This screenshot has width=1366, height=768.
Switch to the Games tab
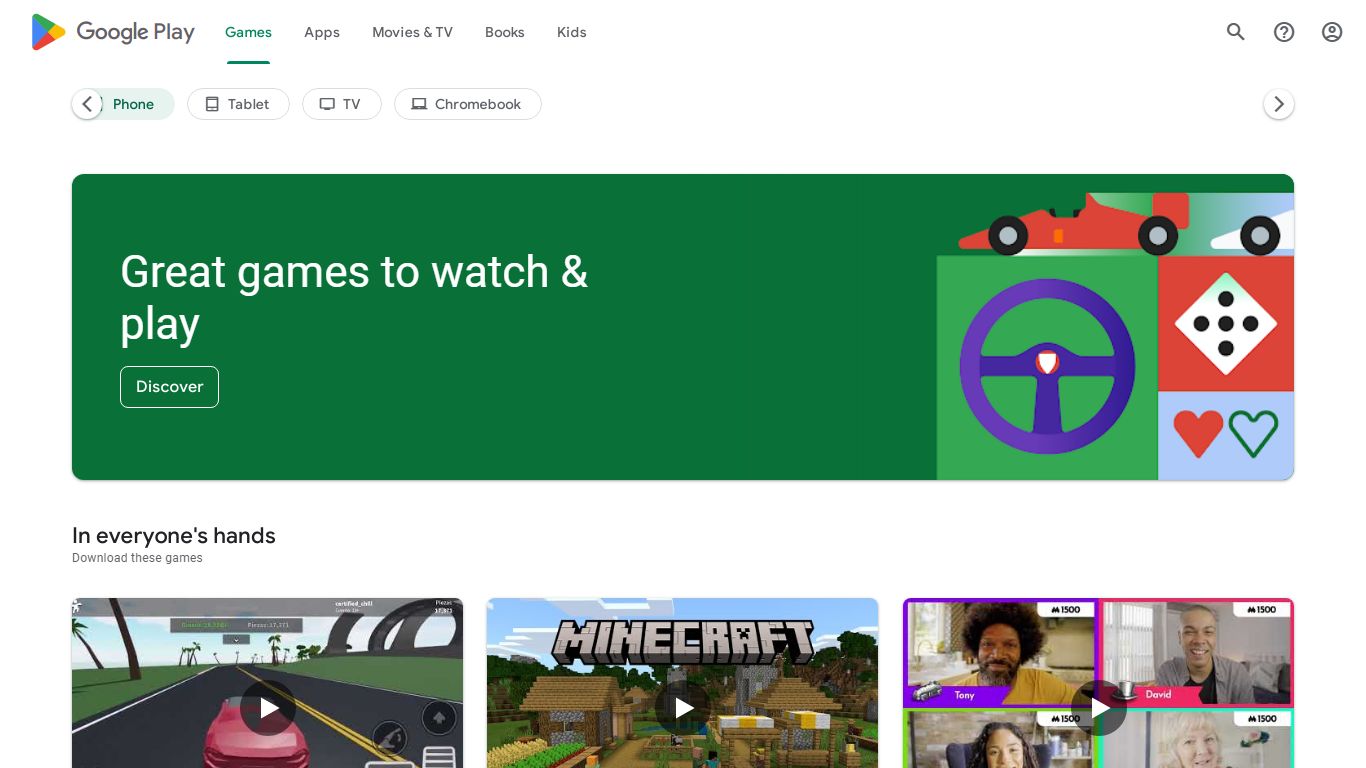point(248,32)
